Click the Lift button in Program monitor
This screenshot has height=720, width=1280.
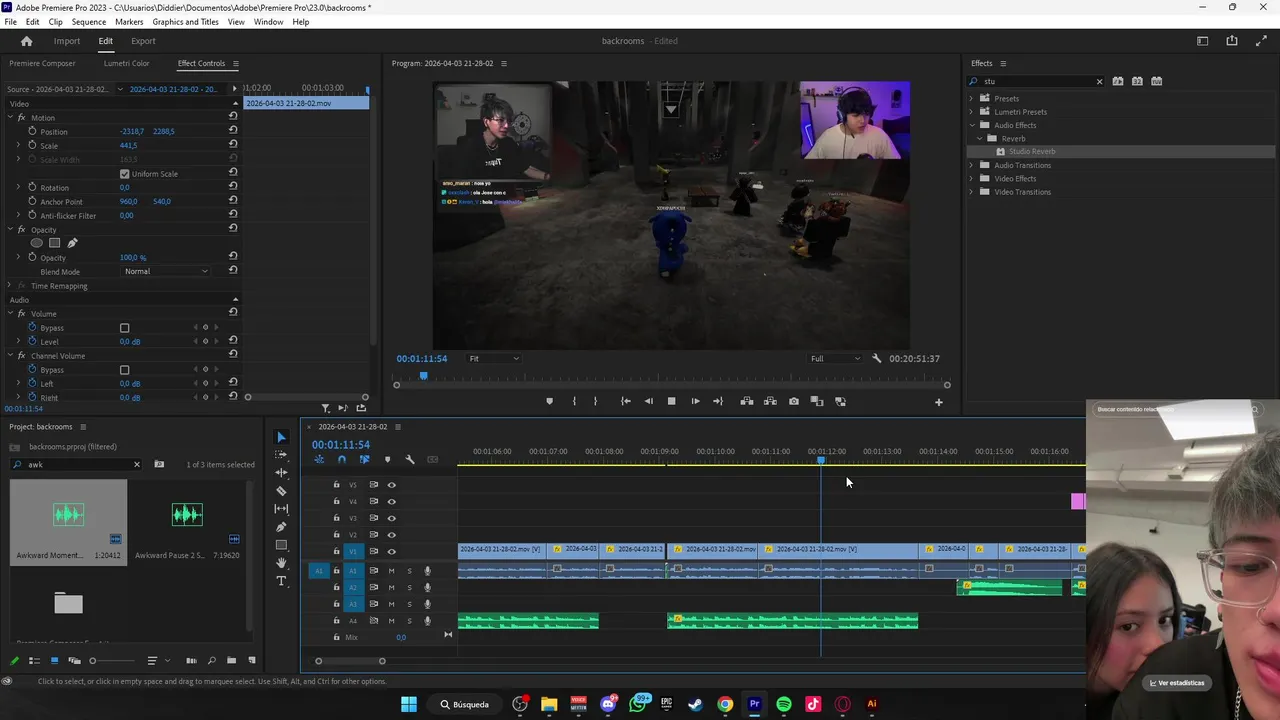point(746,401)
